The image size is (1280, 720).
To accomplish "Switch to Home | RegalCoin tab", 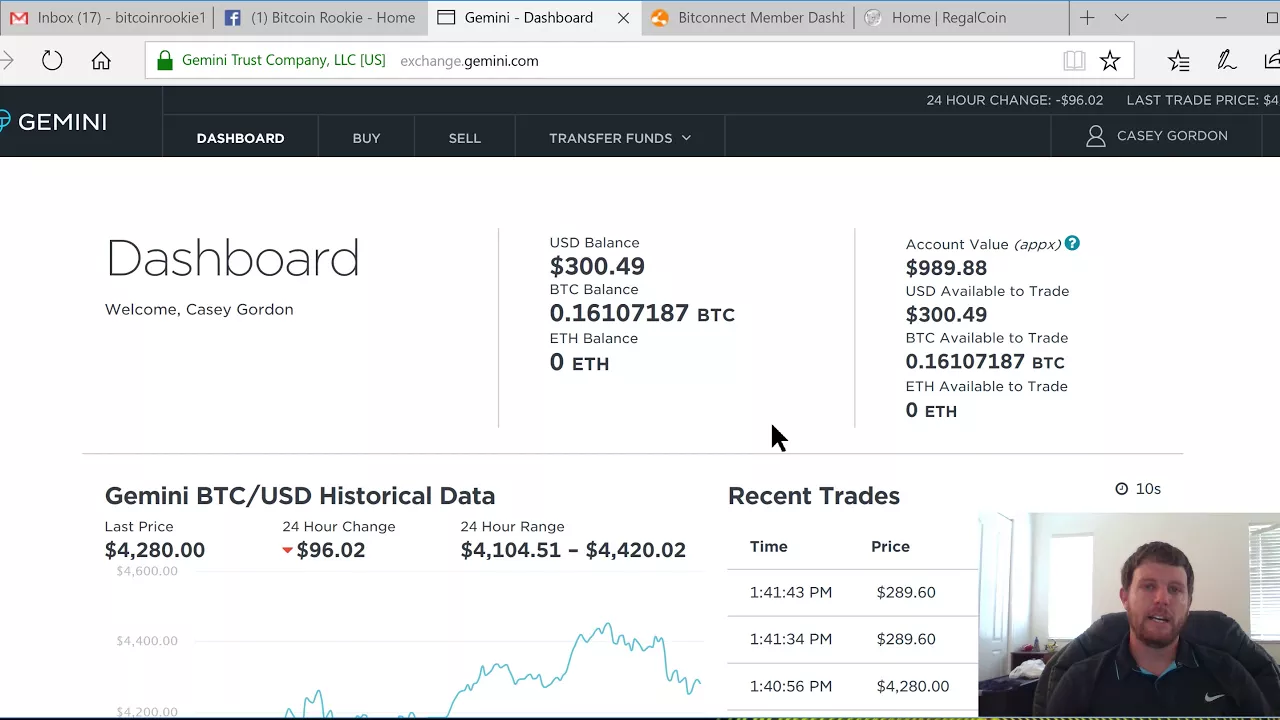I will 960,18.
